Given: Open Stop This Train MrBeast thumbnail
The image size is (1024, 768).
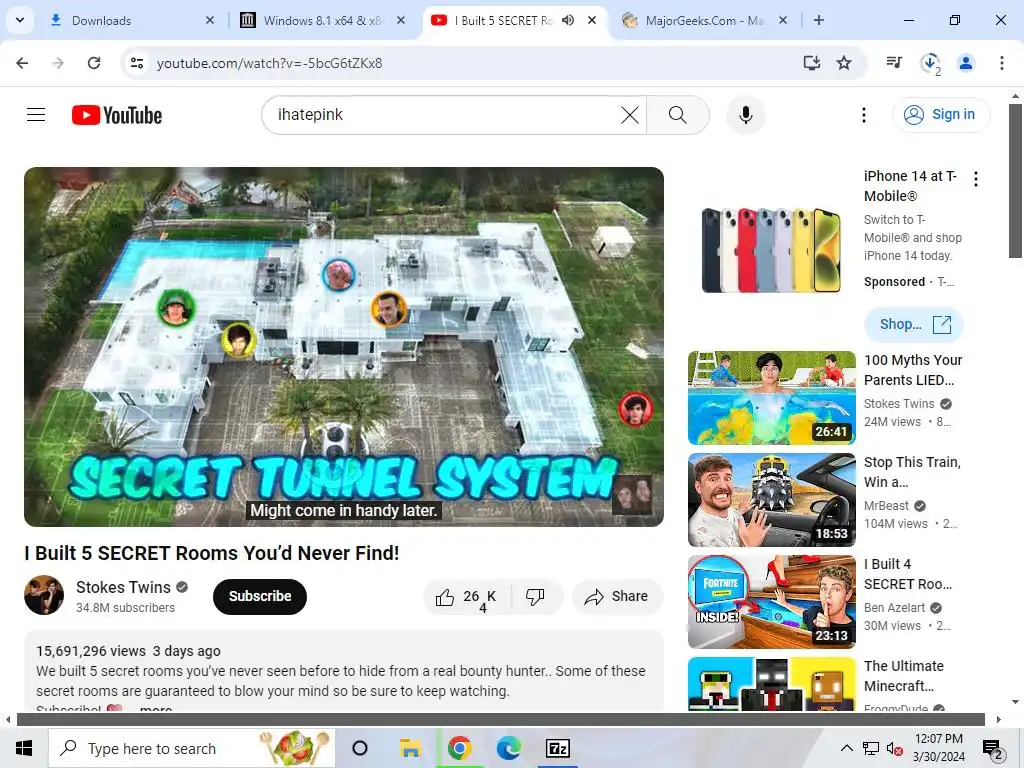Looking at the screenshot, I should pos(771,500).
